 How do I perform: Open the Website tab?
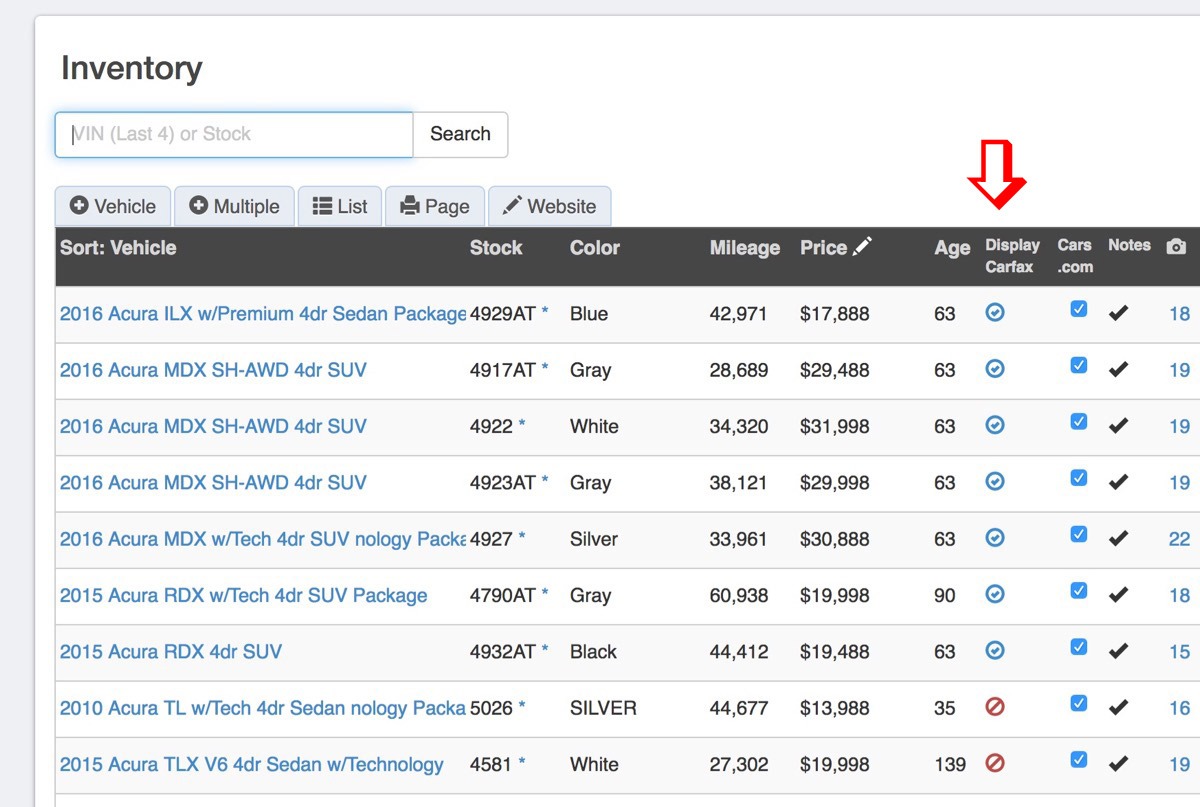click(x=549, y=207)
